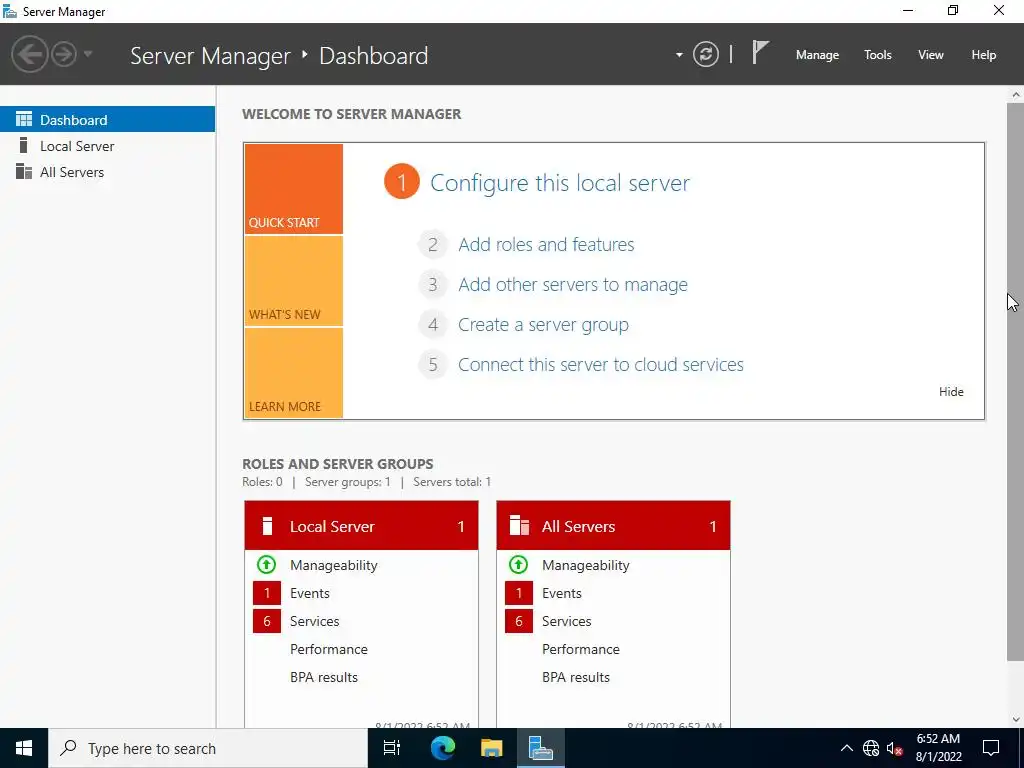The height and width of the screenshot is (768, 1024).
Task: Open Services in All Servers tile
Action: [566, 621]
